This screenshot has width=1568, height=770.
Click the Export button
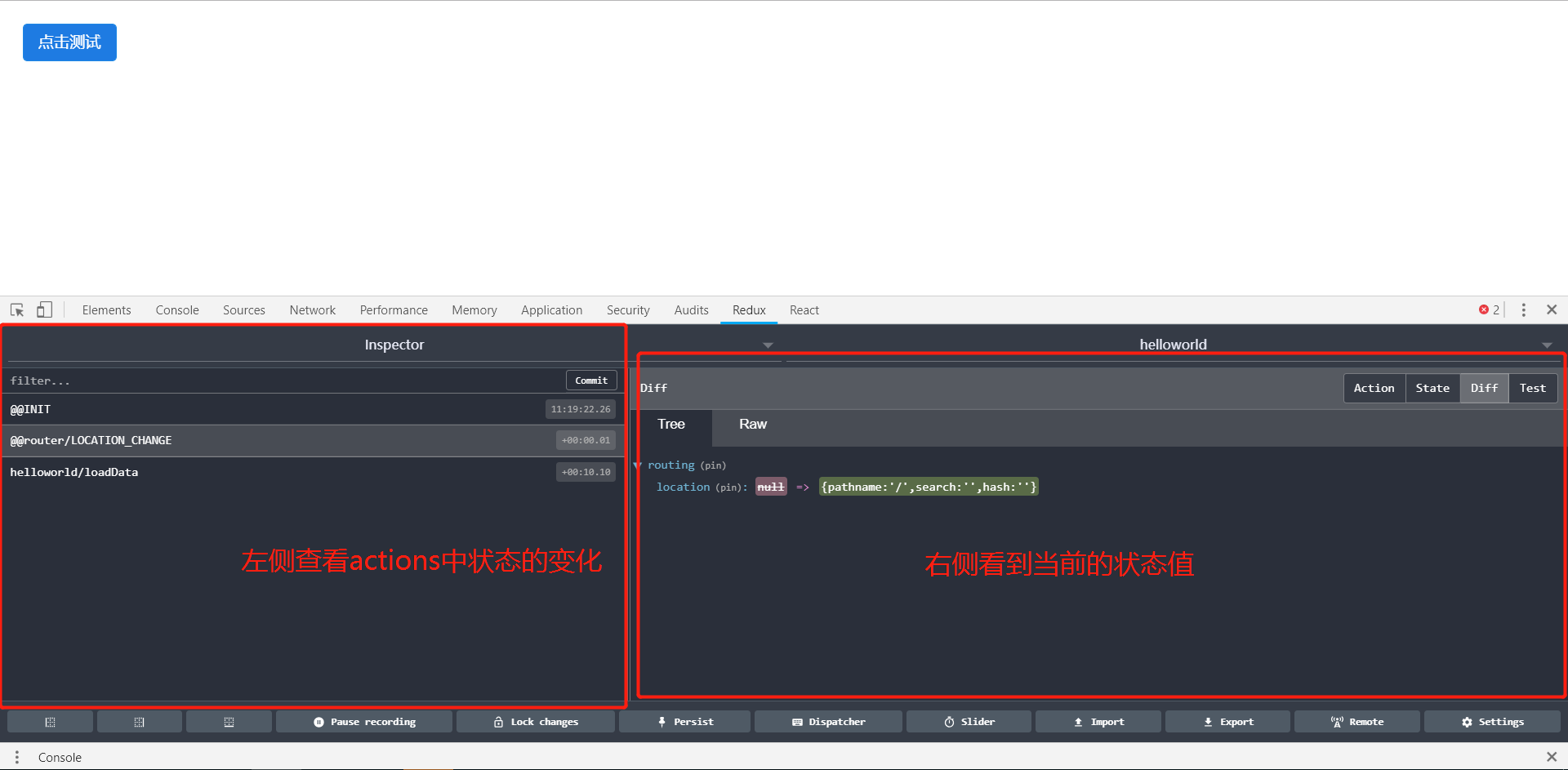point(1228,722)
